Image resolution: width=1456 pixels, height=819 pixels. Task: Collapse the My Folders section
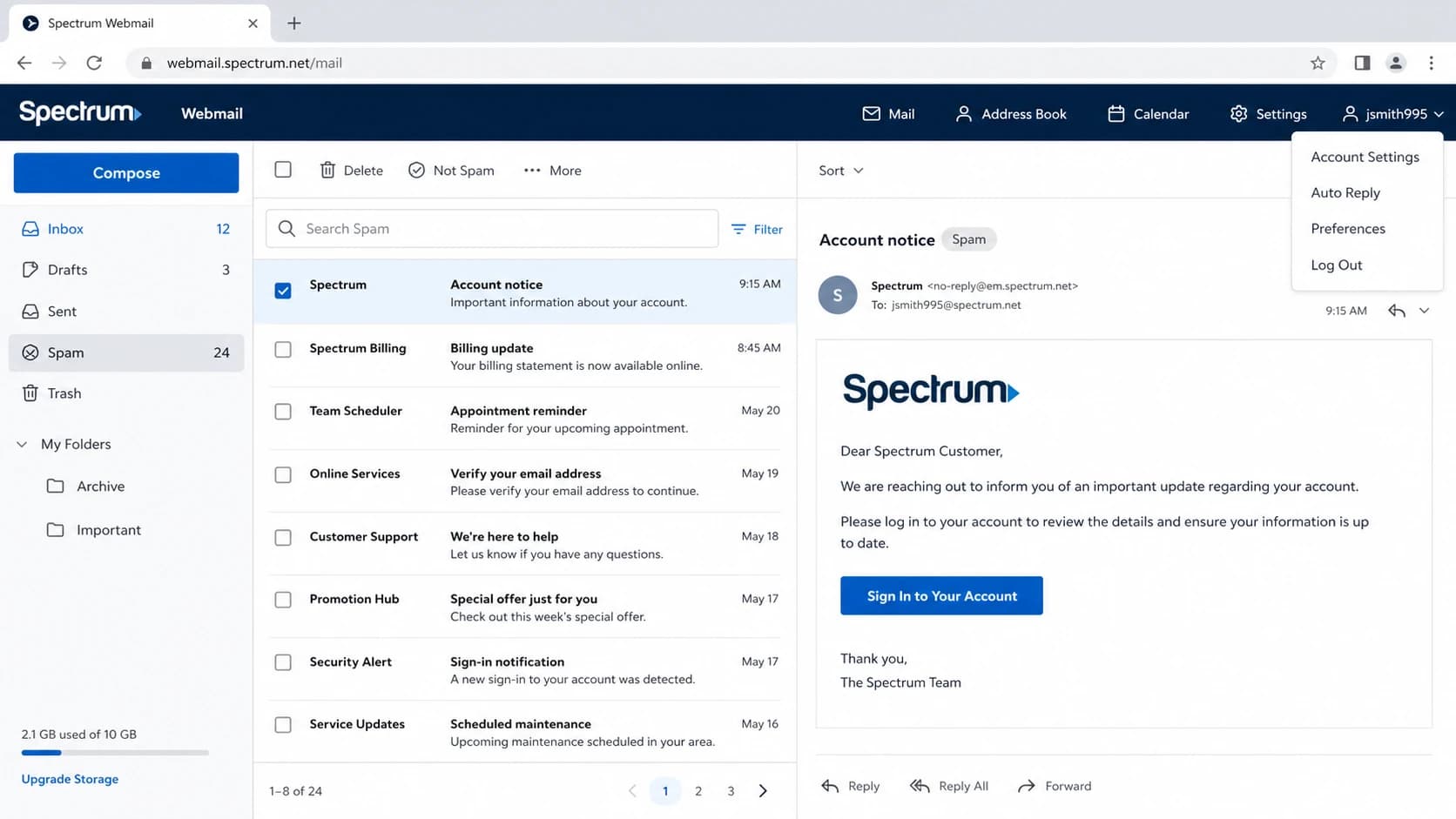[x=22, y=445]
